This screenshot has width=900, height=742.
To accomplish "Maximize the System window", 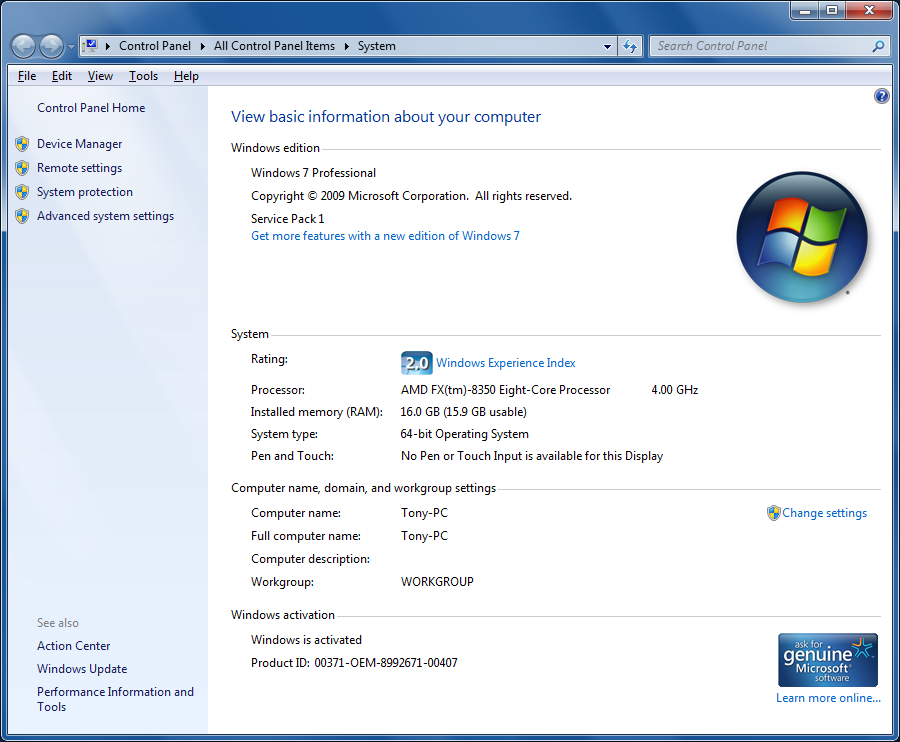I will tap(832, 11).
